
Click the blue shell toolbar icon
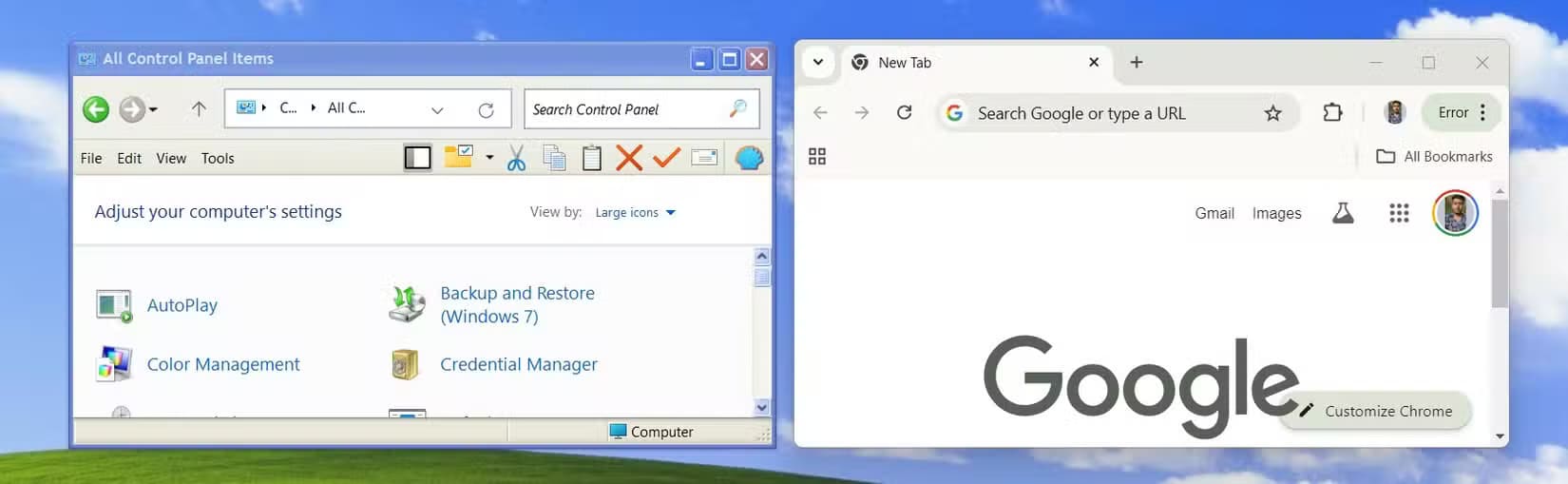click(x=749, y=158)
